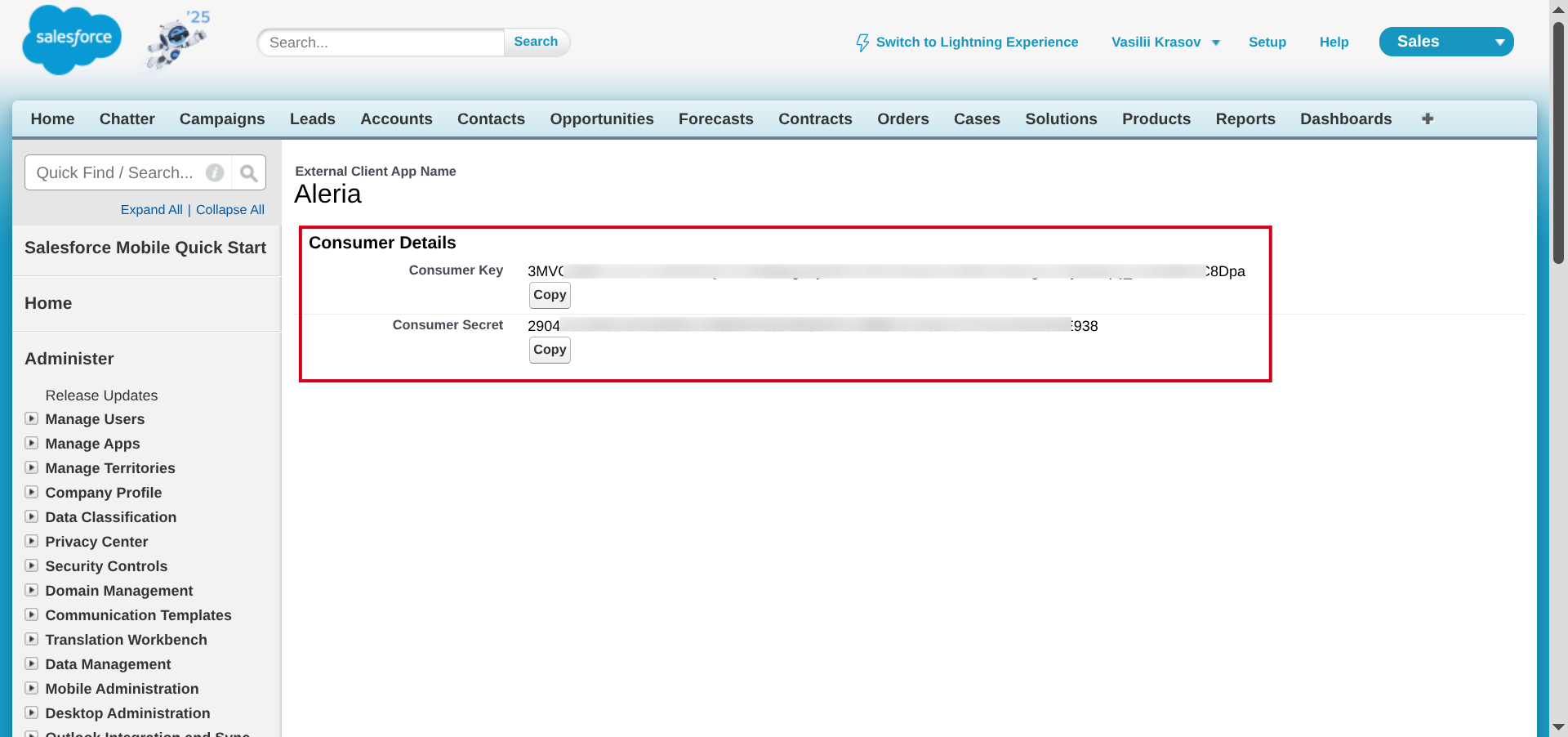Open Release Updates in sidebar
The height and width of the screenshot is (737, 1568).
[101, 395]
